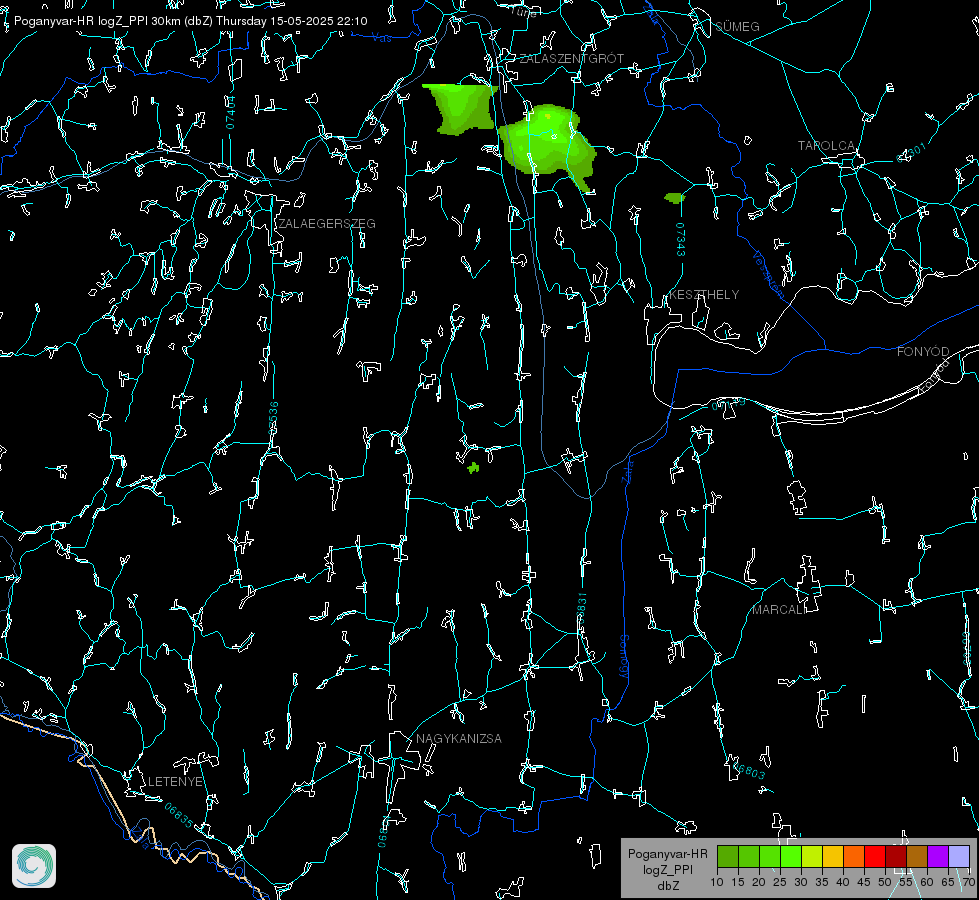Viewport: 979px width, 900px height.
Task: Click the road number label 07404
Action: click(230, 113)
